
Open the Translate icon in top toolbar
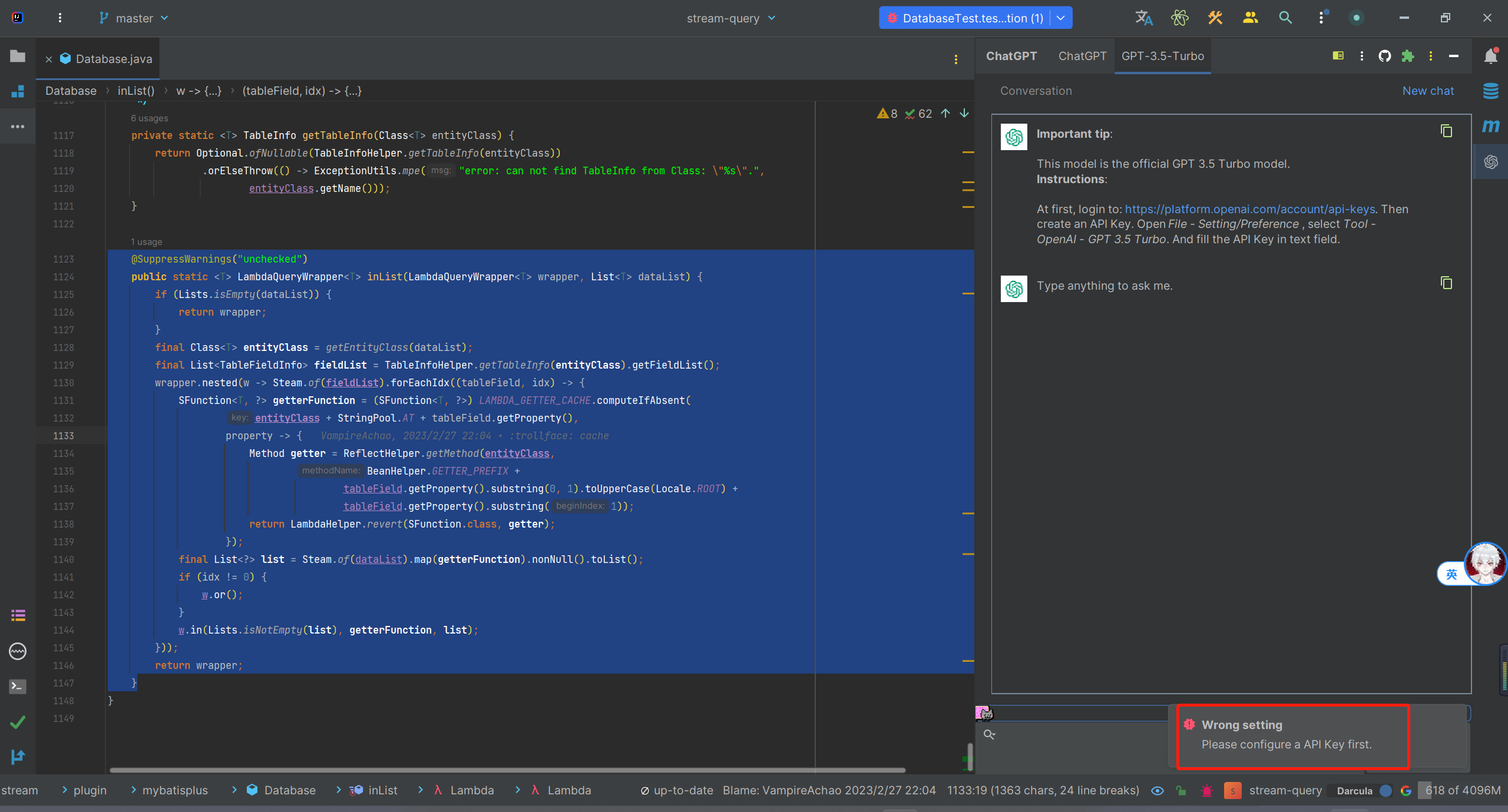click(1143, 18)
